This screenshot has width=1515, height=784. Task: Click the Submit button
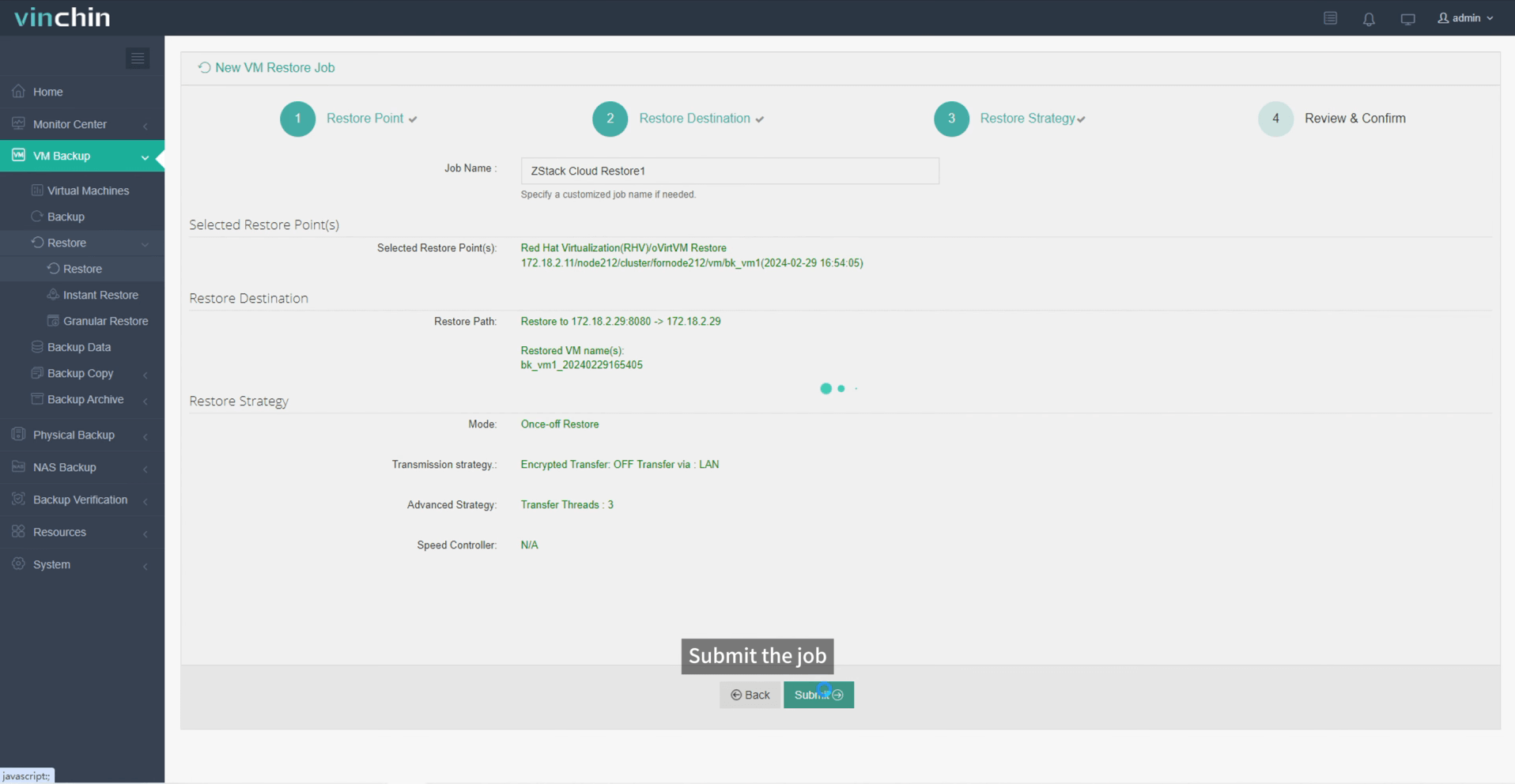pos(818,695)
